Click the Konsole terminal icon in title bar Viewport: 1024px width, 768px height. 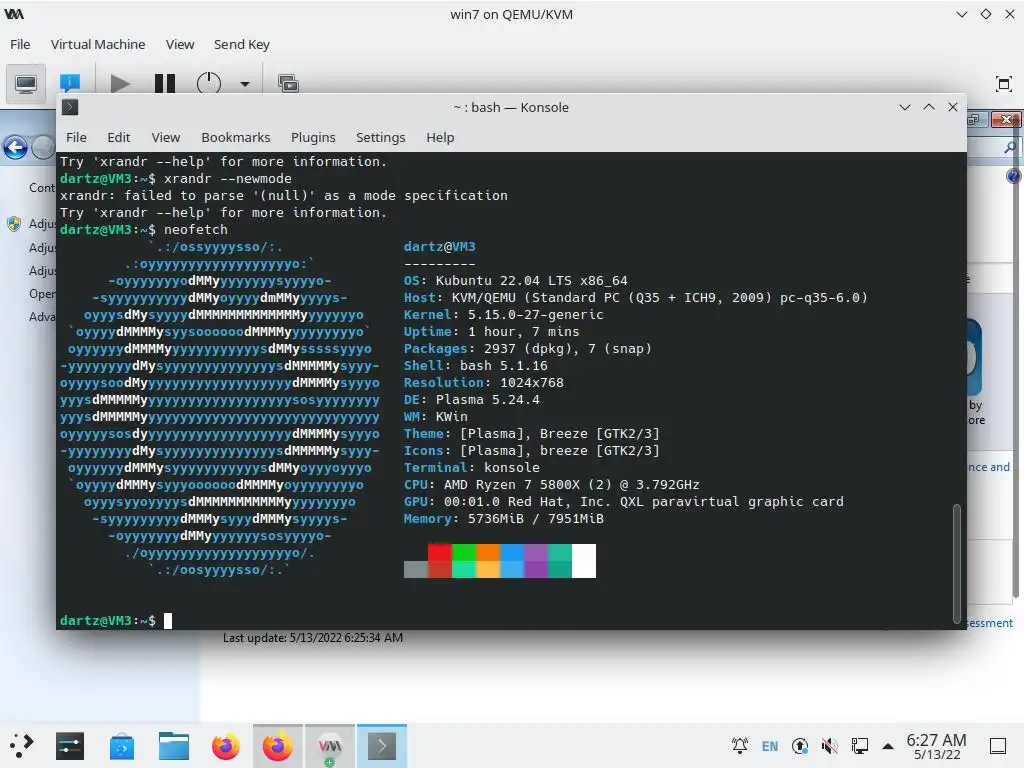tap(70, 107)
